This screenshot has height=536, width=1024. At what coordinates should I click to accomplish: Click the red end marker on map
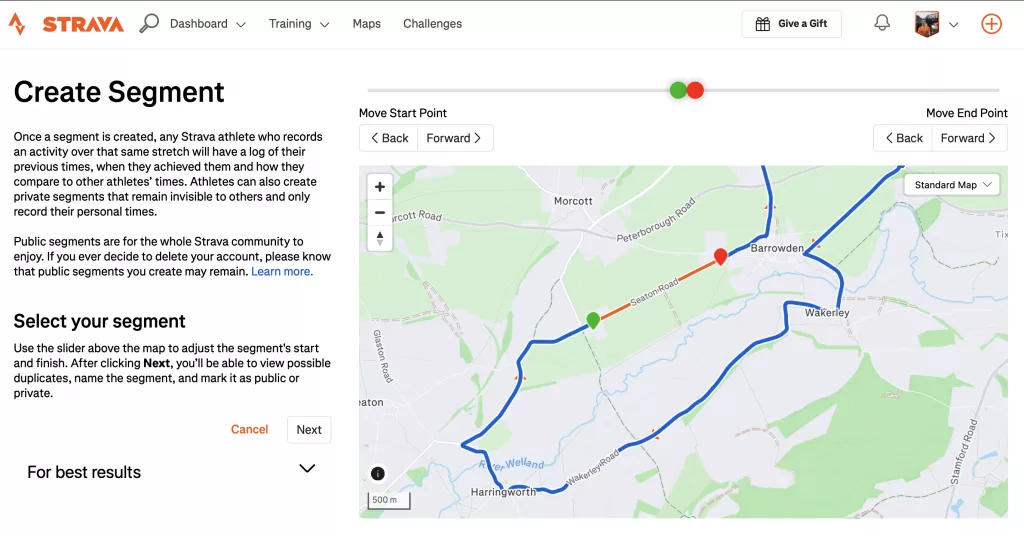tap(720, 257)
